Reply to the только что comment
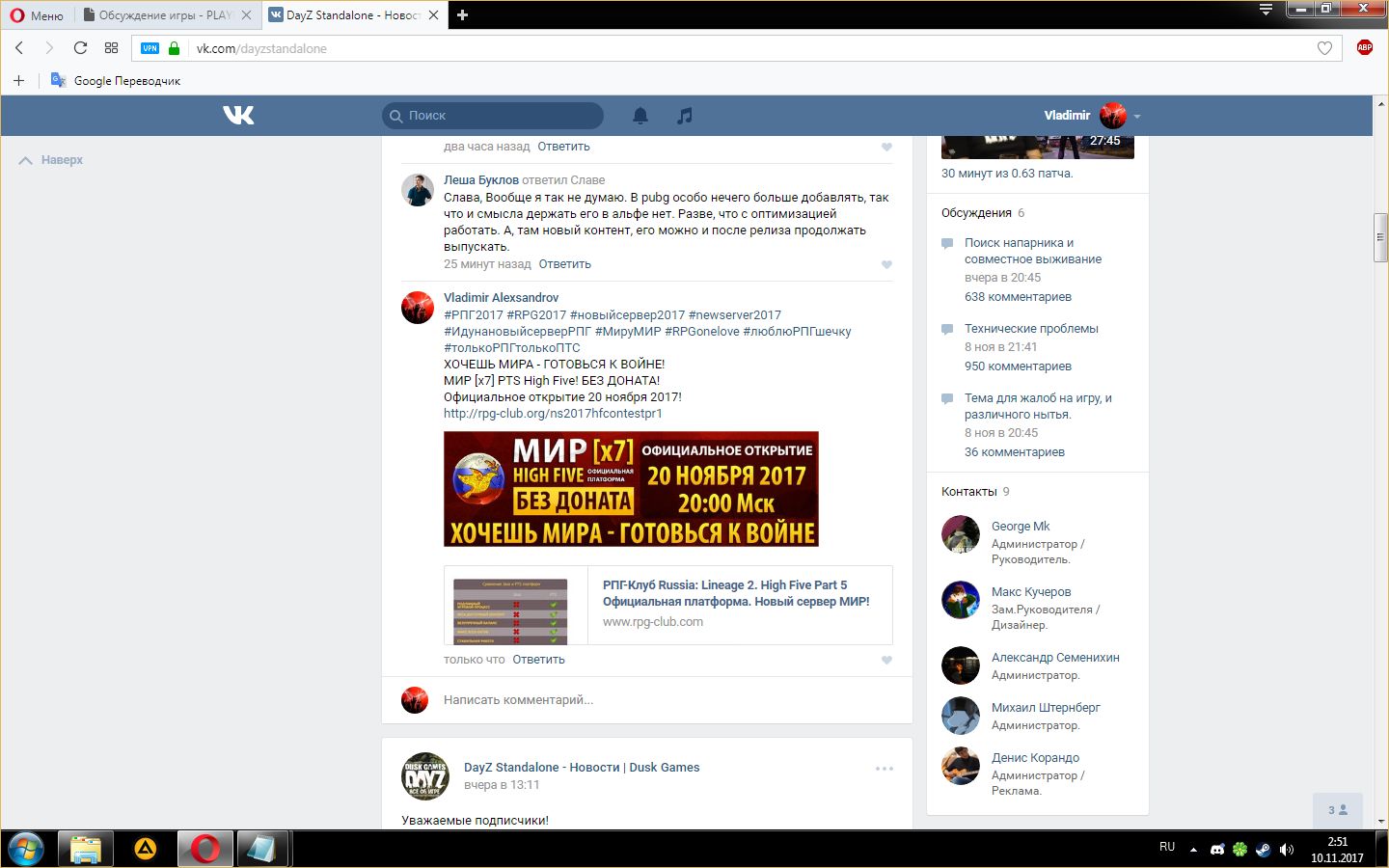This screenshot has height=868, width=1389. coord(538,660)
